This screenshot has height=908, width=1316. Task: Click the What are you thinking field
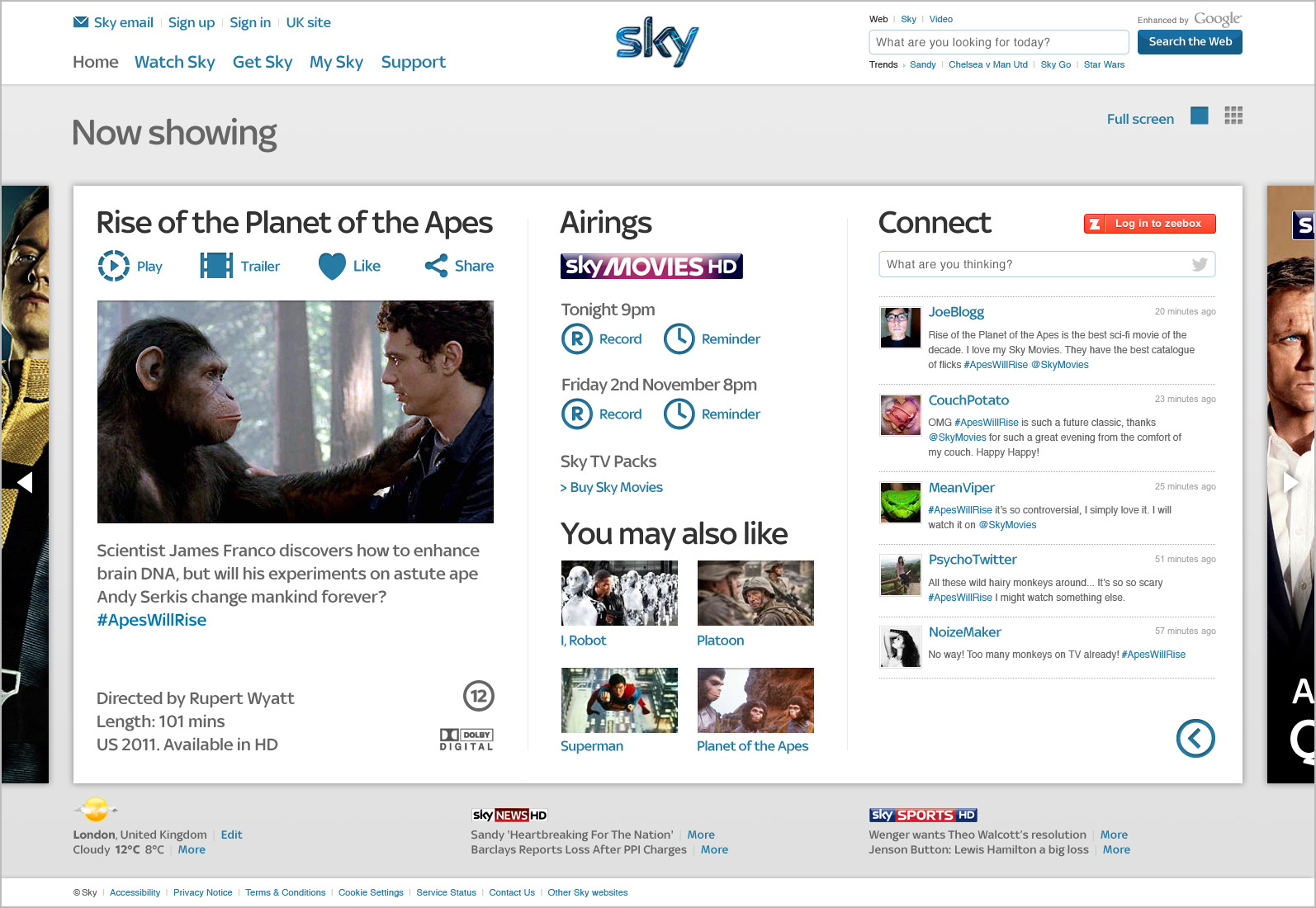tap(1047, 264)
